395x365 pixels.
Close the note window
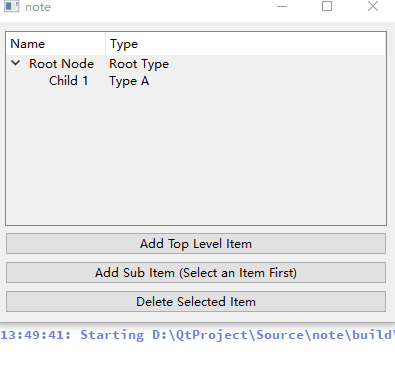tap(373, 6)
